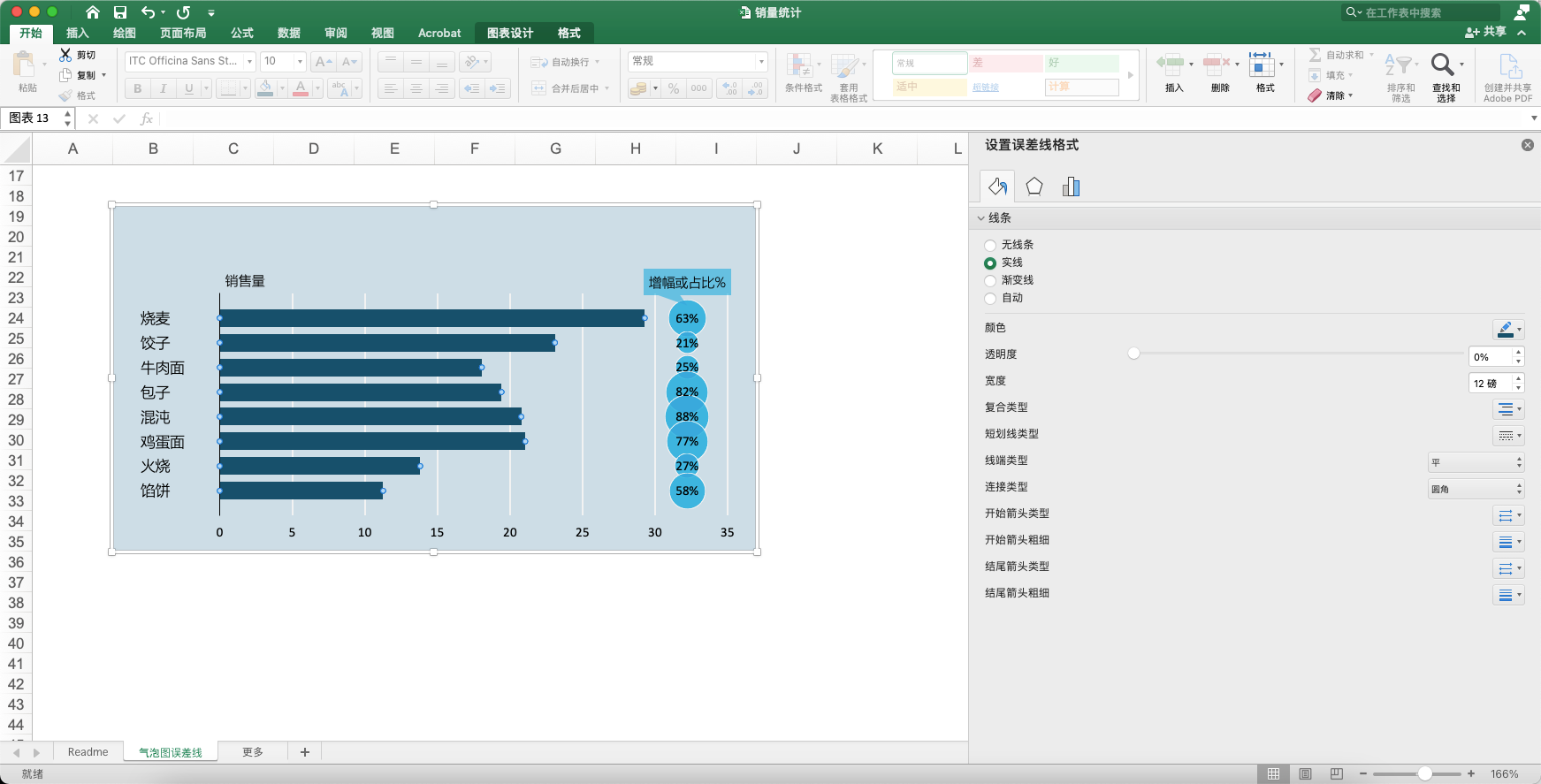Click 自动求和 AutoSum button
This screenshot has width=1541, height=784.
pyautogui.click(x=1341, y=55)
